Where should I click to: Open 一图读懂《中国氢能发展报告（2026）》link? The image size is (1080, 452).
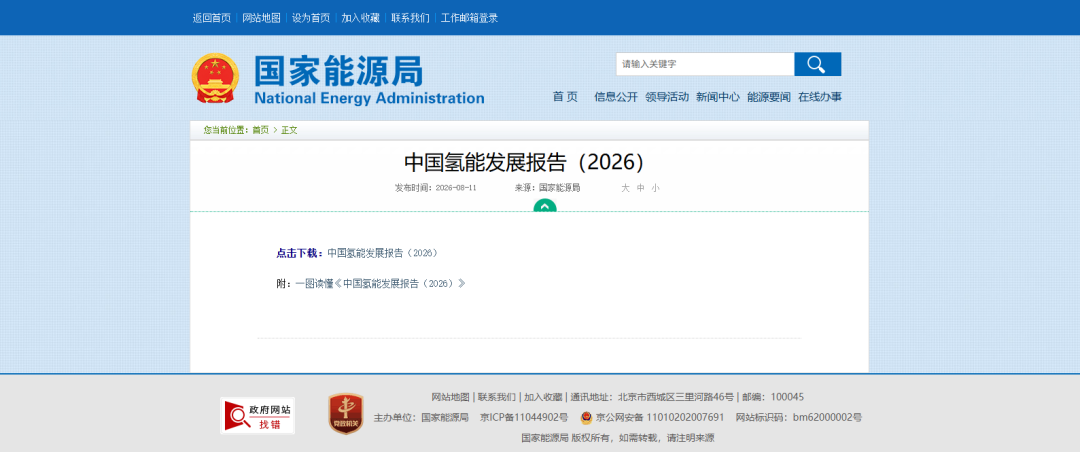pos(380,283)
